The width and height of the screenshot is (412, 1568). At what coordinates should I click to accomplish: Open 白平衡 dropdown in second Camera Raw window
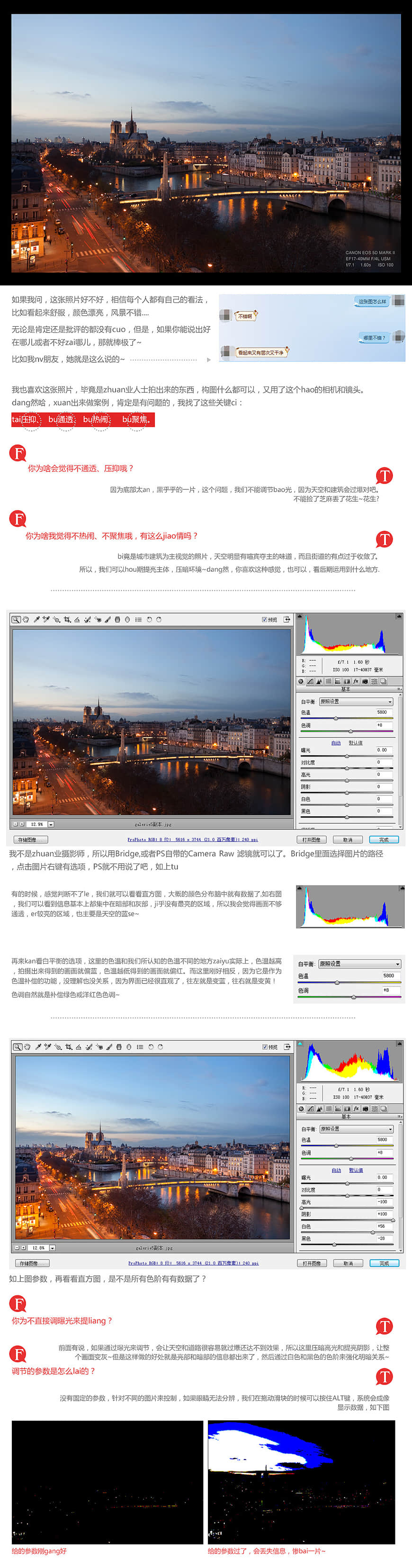356,1129
